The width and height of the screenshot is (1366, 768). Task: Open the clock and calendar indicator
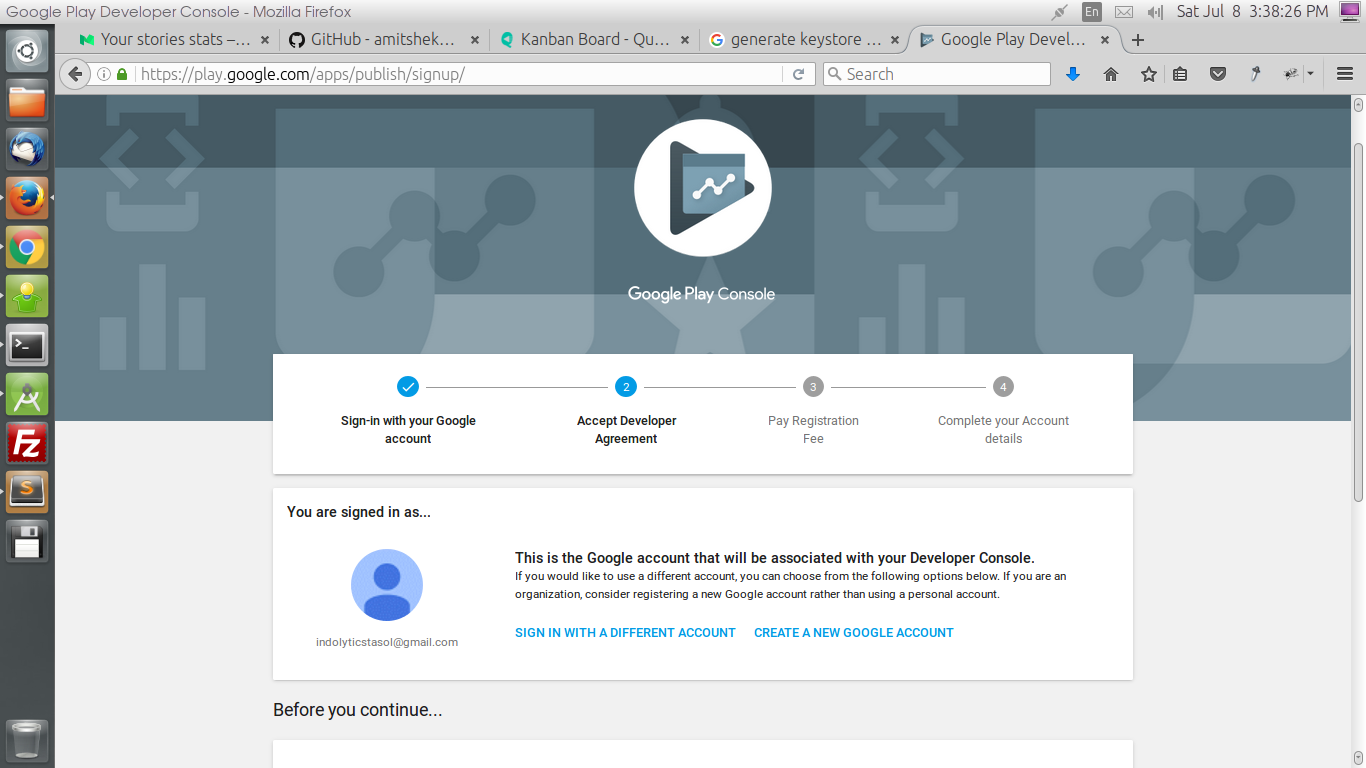click(1252, 12)
